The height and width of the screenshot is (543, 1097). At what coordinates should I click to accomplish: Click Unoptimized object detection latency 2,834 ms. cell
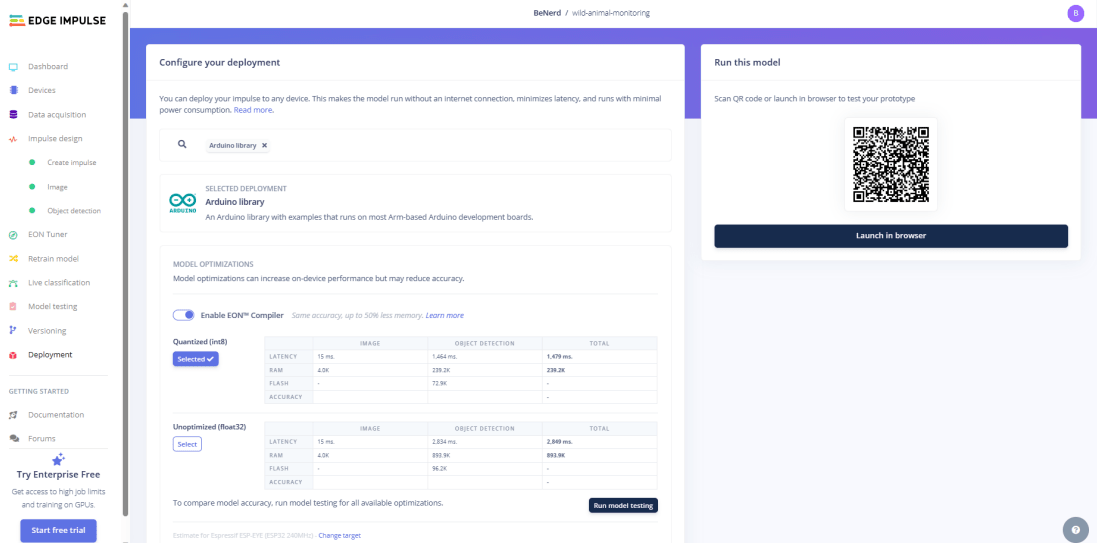click(x=485, y=442)
